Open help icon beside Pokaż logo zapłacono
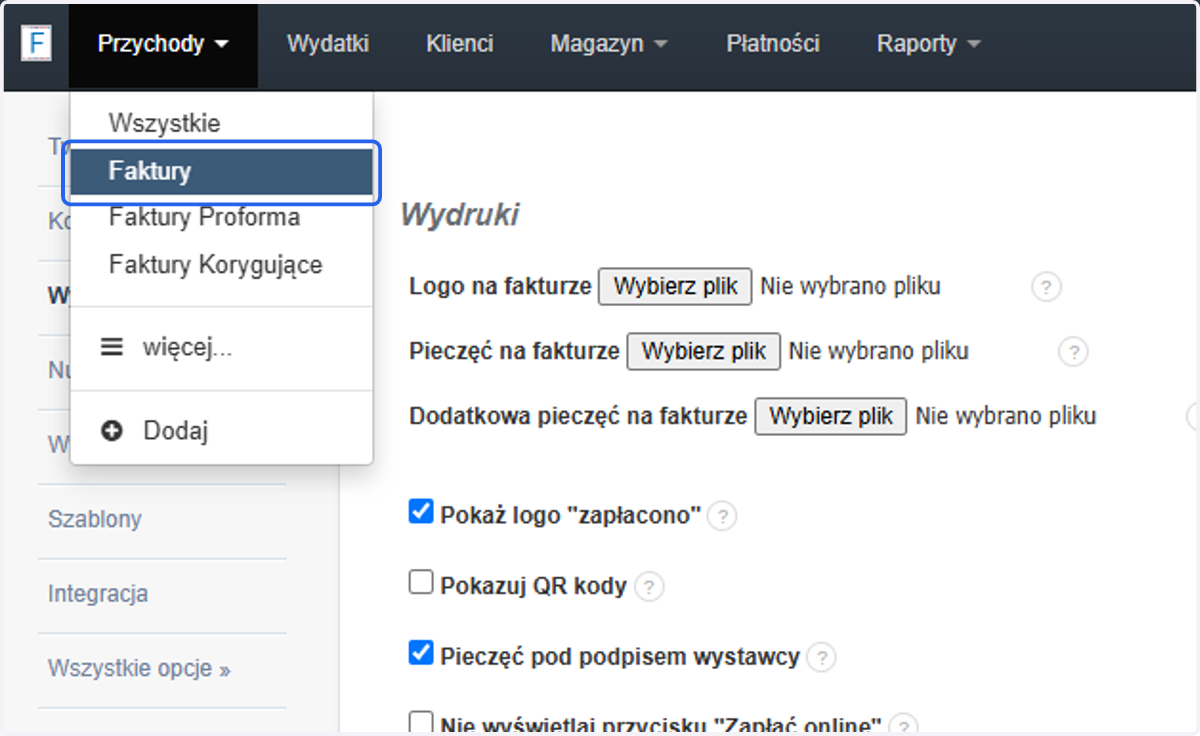Screen dimensions: 1200x736 coord(722,516)
